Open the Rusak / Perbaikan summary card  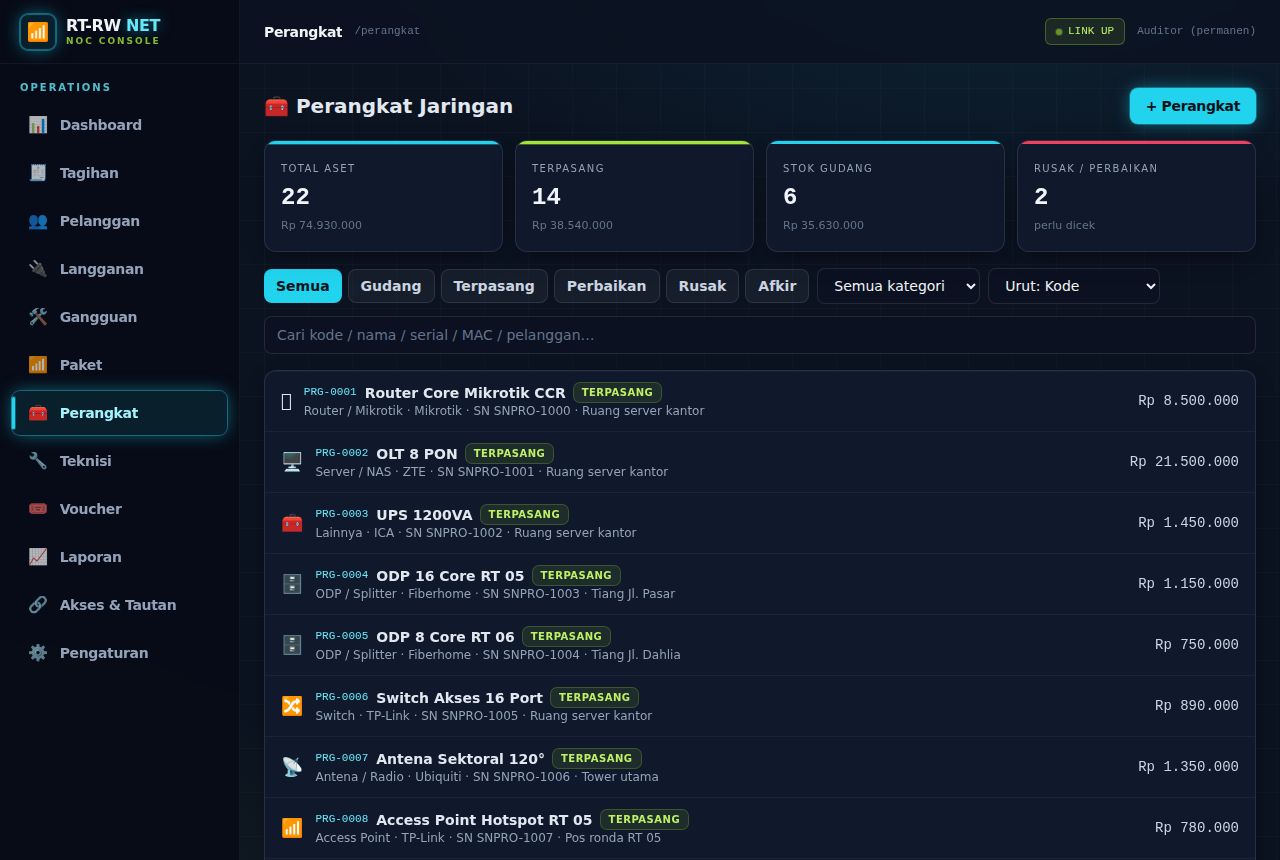[1136, 196]
